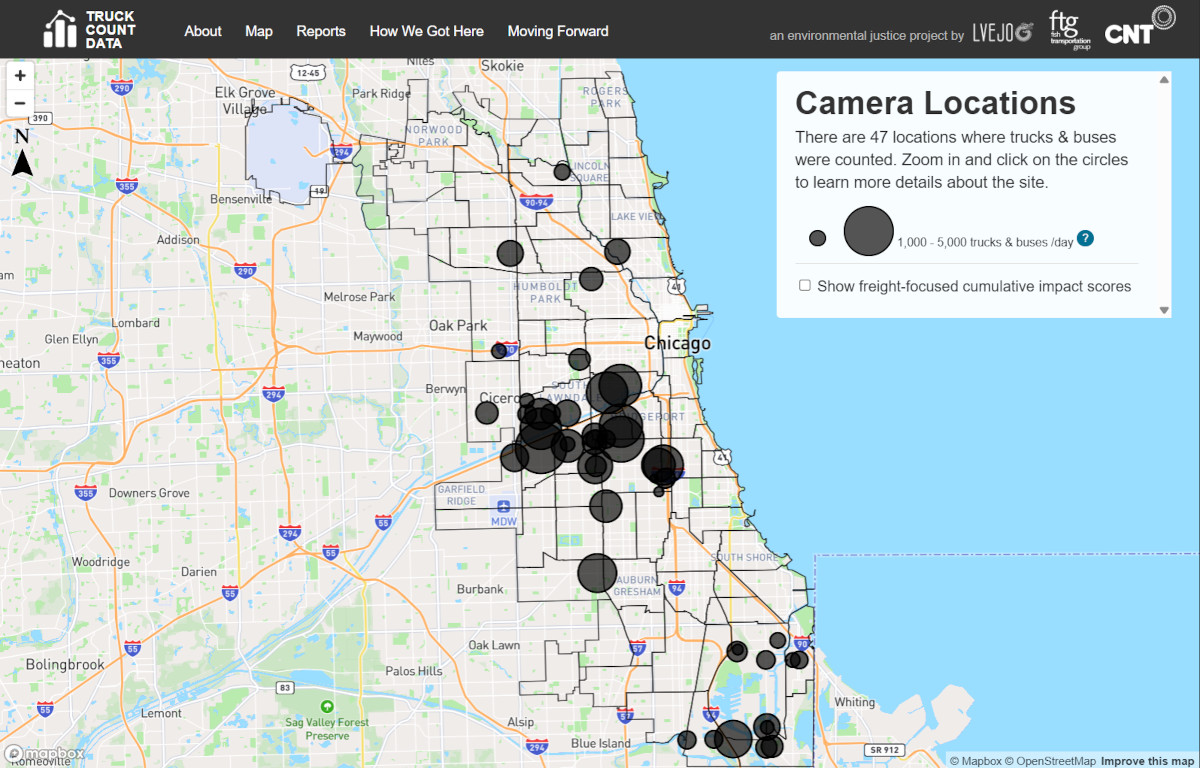
Task: Click the camera circle in Lincoln Square
Action: (x=562, y=171)
